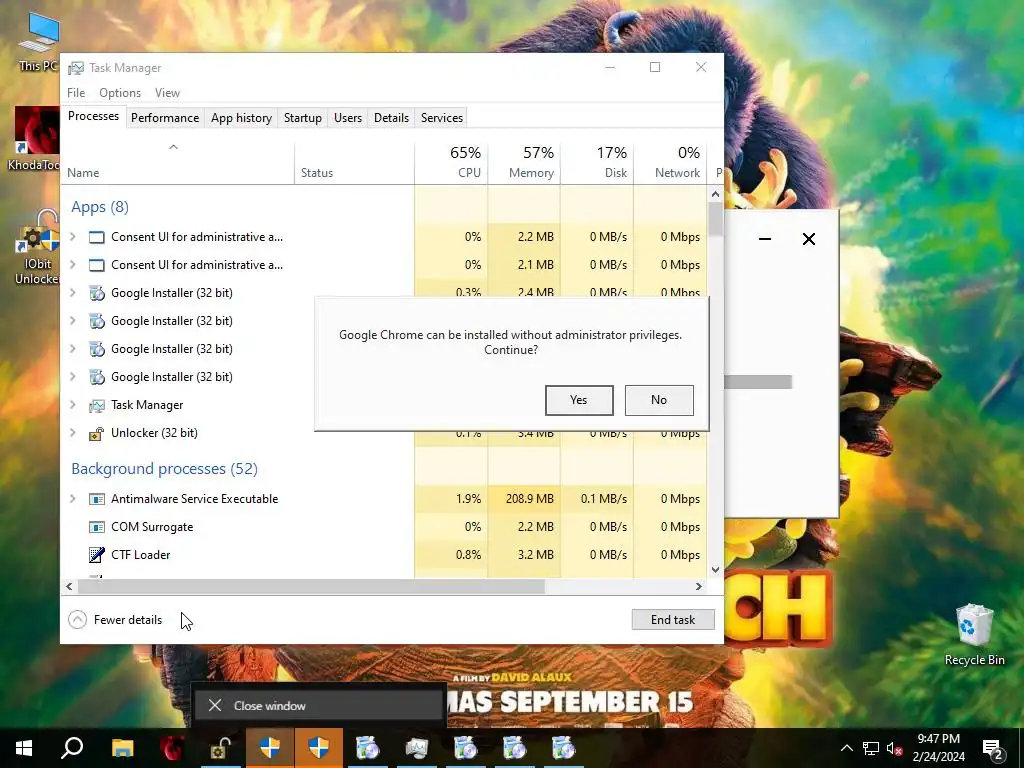Click the Unlocker (32 bit) process icon
This screenshot has width=1024, height=768.
point(97,433)
